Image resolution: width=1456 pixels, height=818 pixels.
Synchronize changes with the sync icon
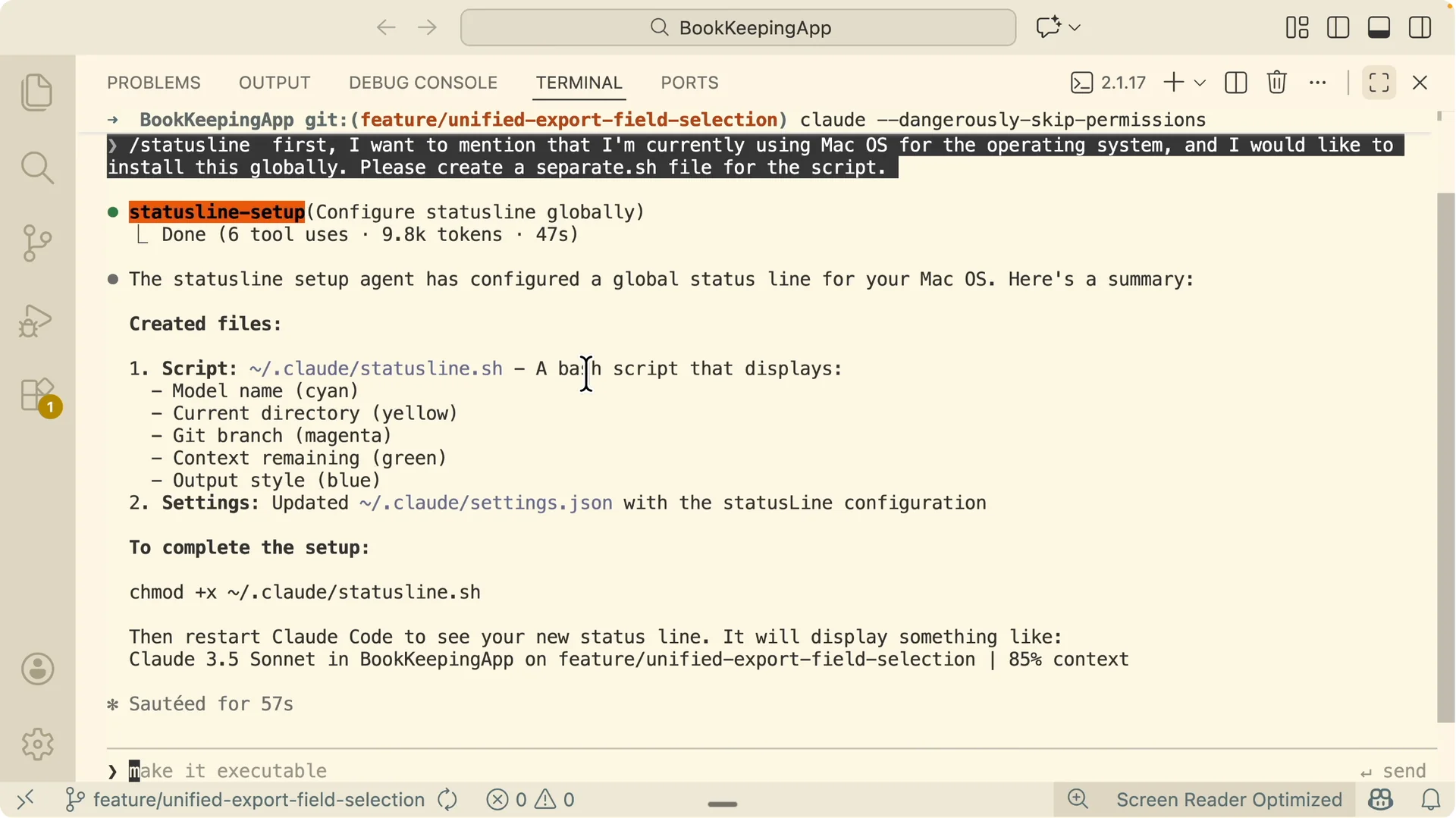(x=448, y=800)
